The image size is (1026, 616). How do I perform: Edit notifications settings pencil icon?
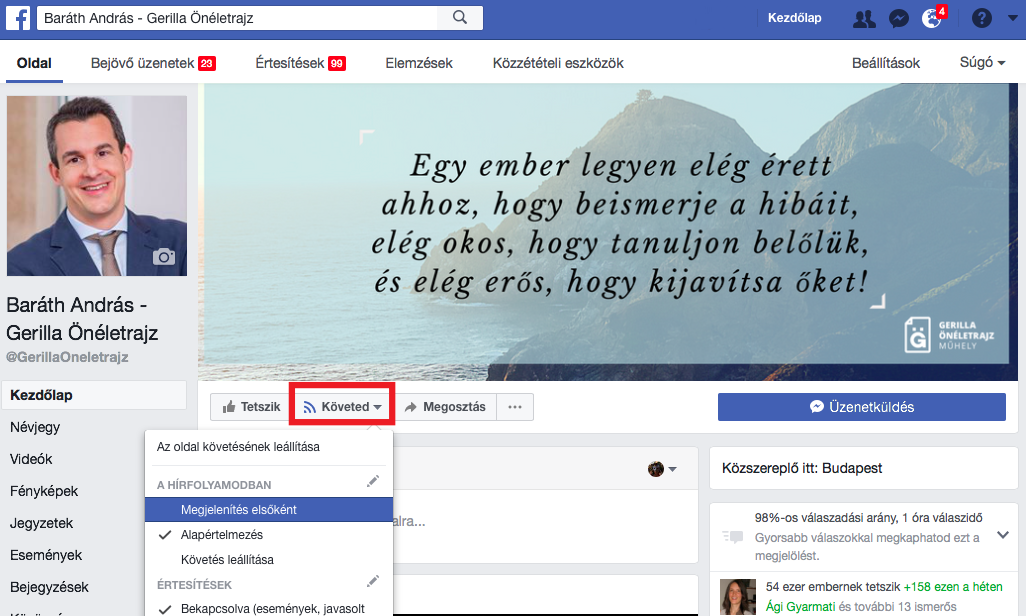coord(372,581)
